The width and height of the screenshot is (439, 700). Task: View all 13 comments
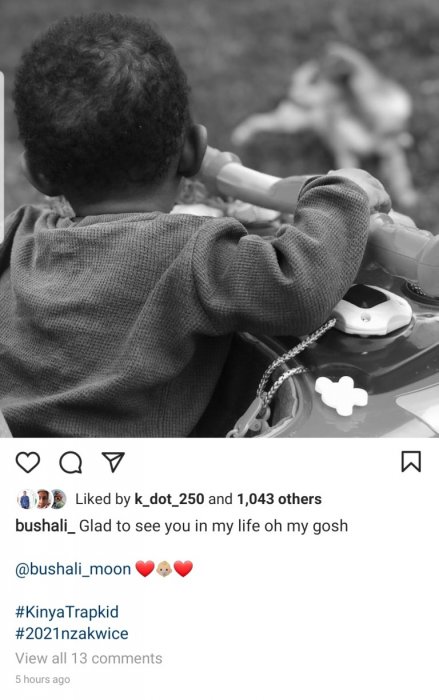89,658
